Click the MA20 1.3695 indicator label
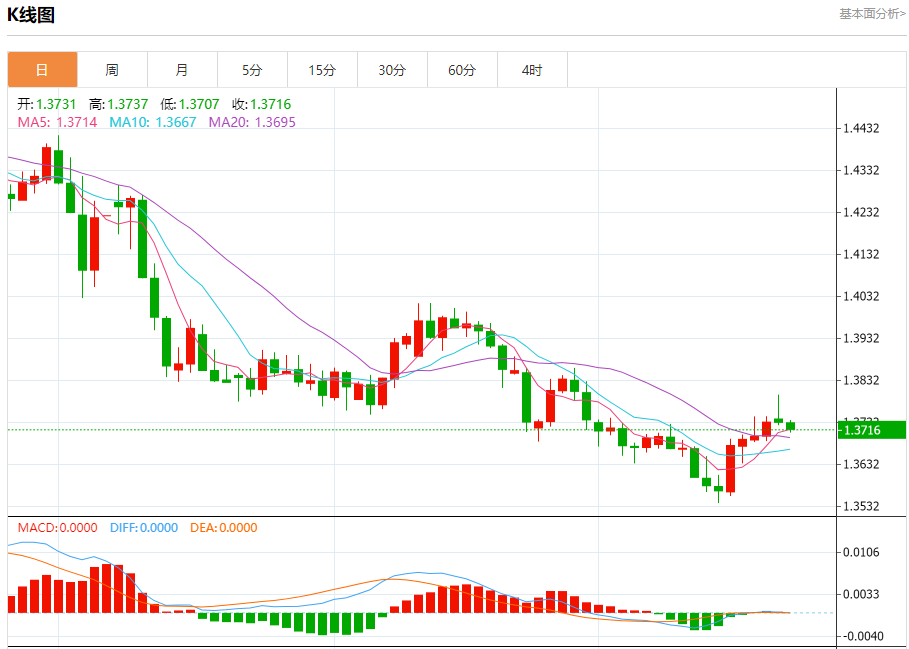909x649 pixels. [252, 122]
